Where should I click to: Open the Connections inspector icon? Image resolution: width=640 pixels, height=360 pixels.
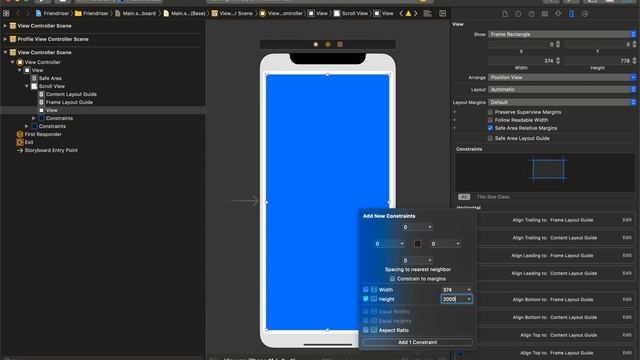click(585, 13)
